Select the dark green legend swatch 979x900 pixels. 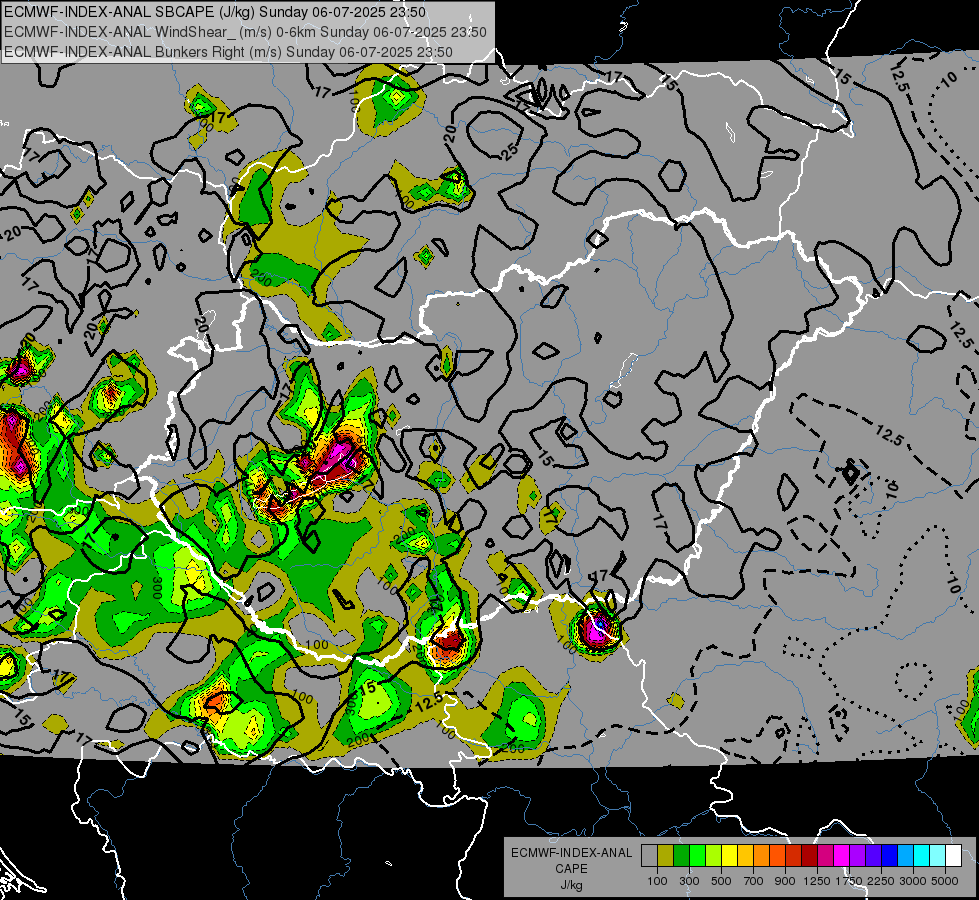(681, 855)
